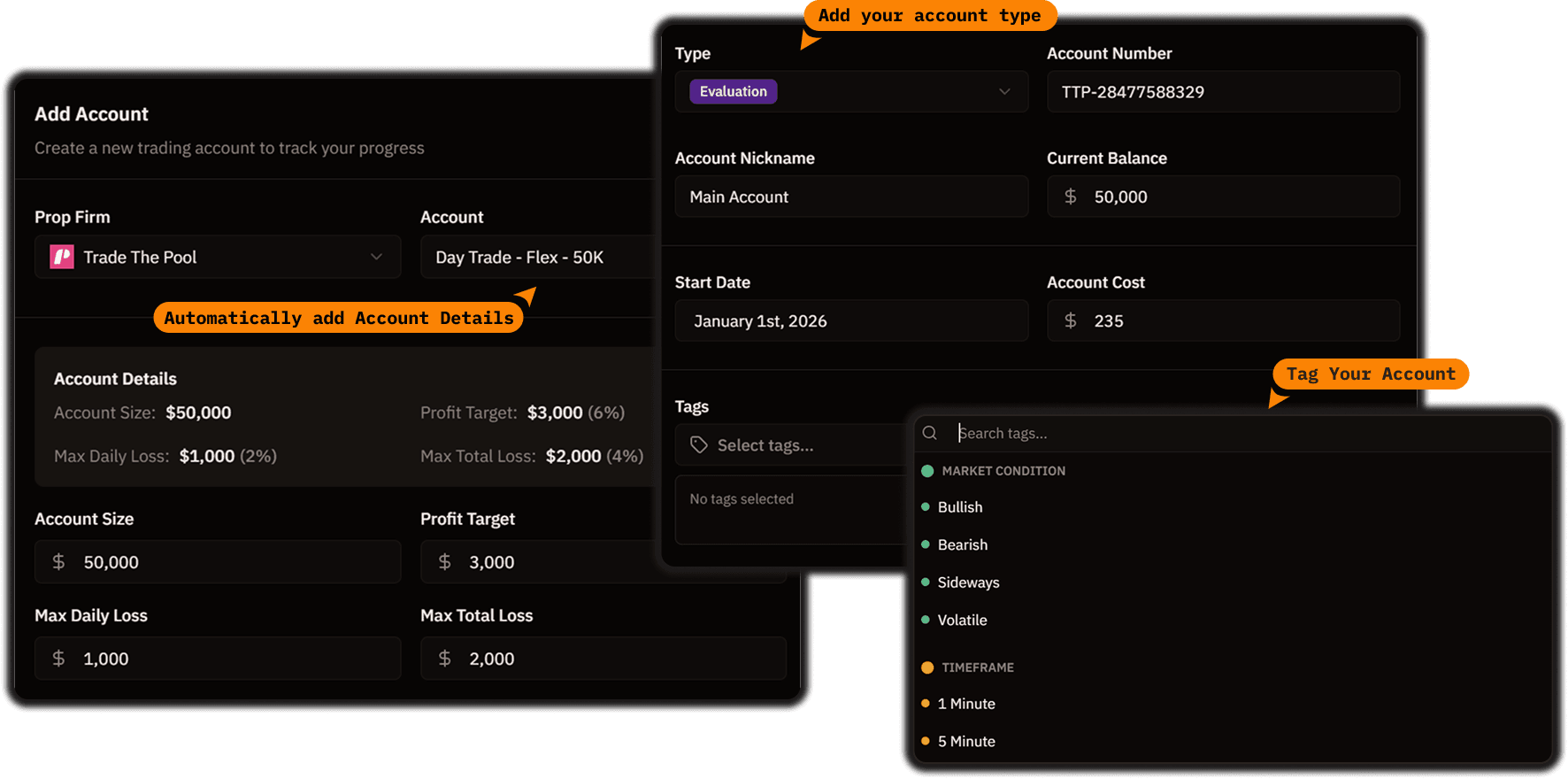Open the Select tags dropdown

[794, 445]
